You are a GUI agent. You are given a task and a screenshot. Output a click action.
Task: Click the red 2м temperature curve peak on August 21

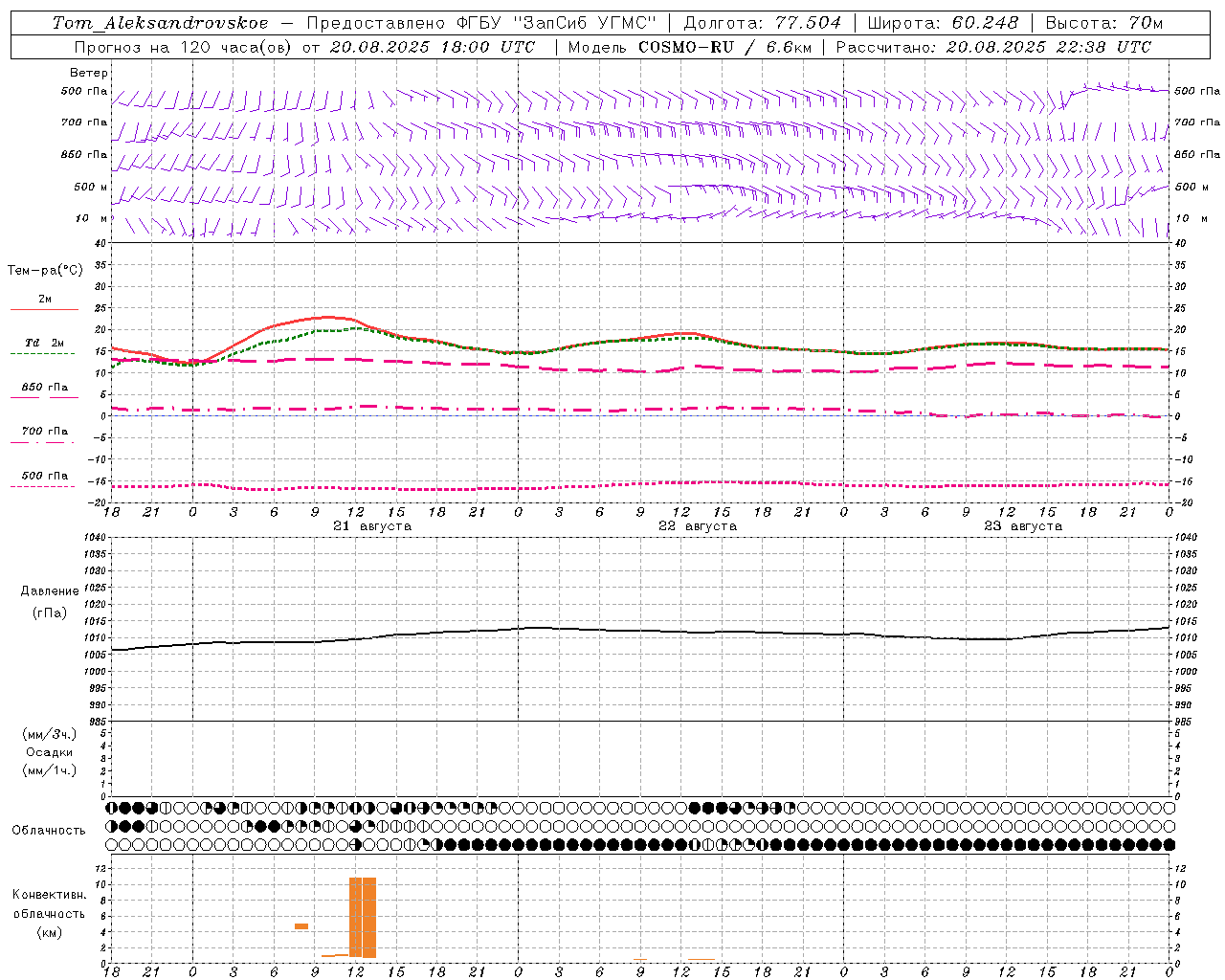pos(328,317)
